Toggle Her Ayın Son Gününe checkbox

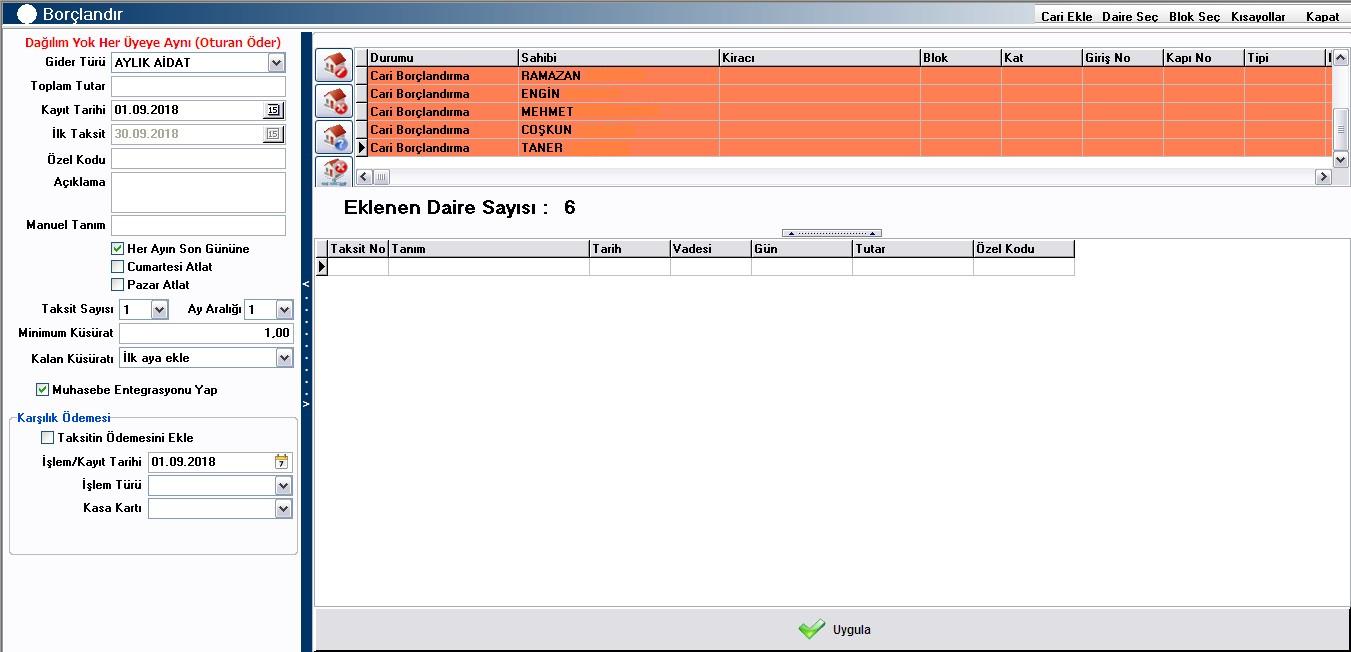pyautogui.click(x=118, y=249)
